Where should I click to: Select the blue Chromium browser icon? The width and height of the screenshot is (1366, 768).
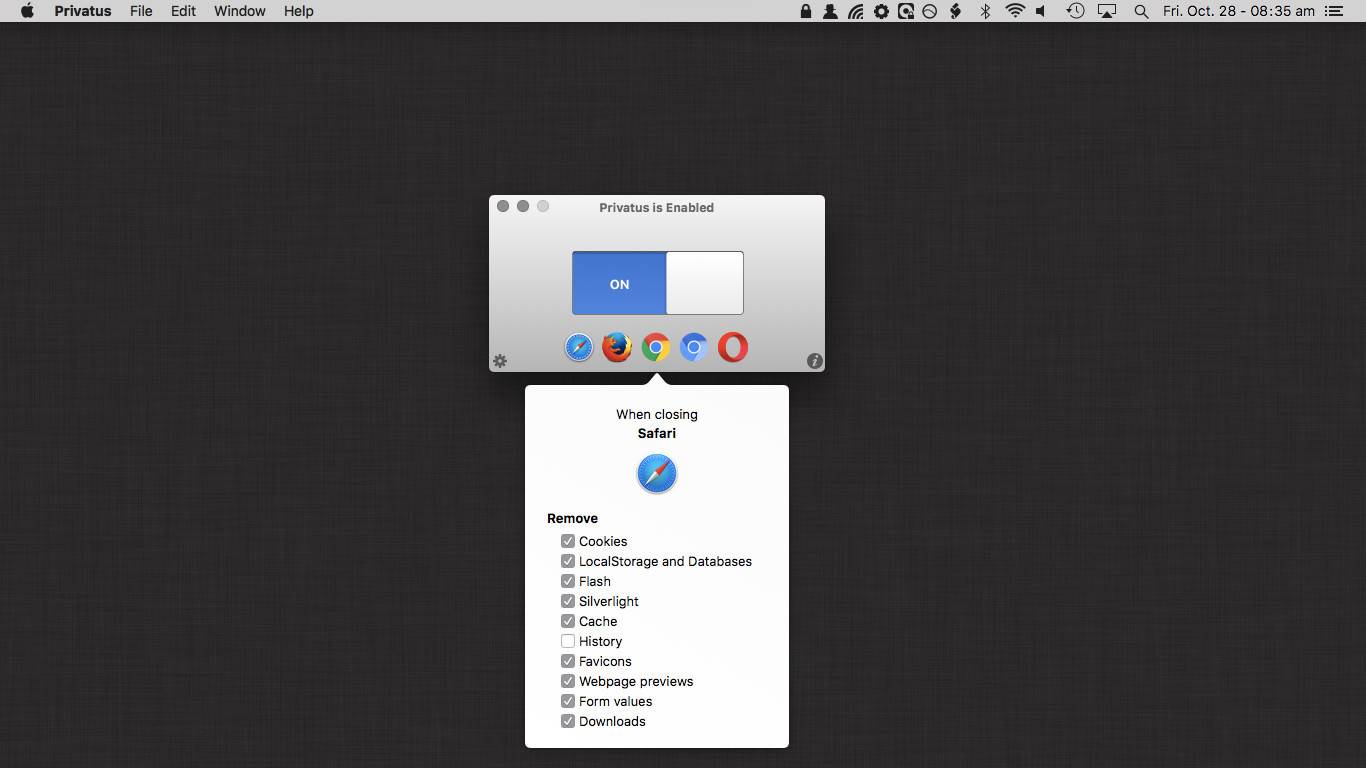[x=694, y=347]
